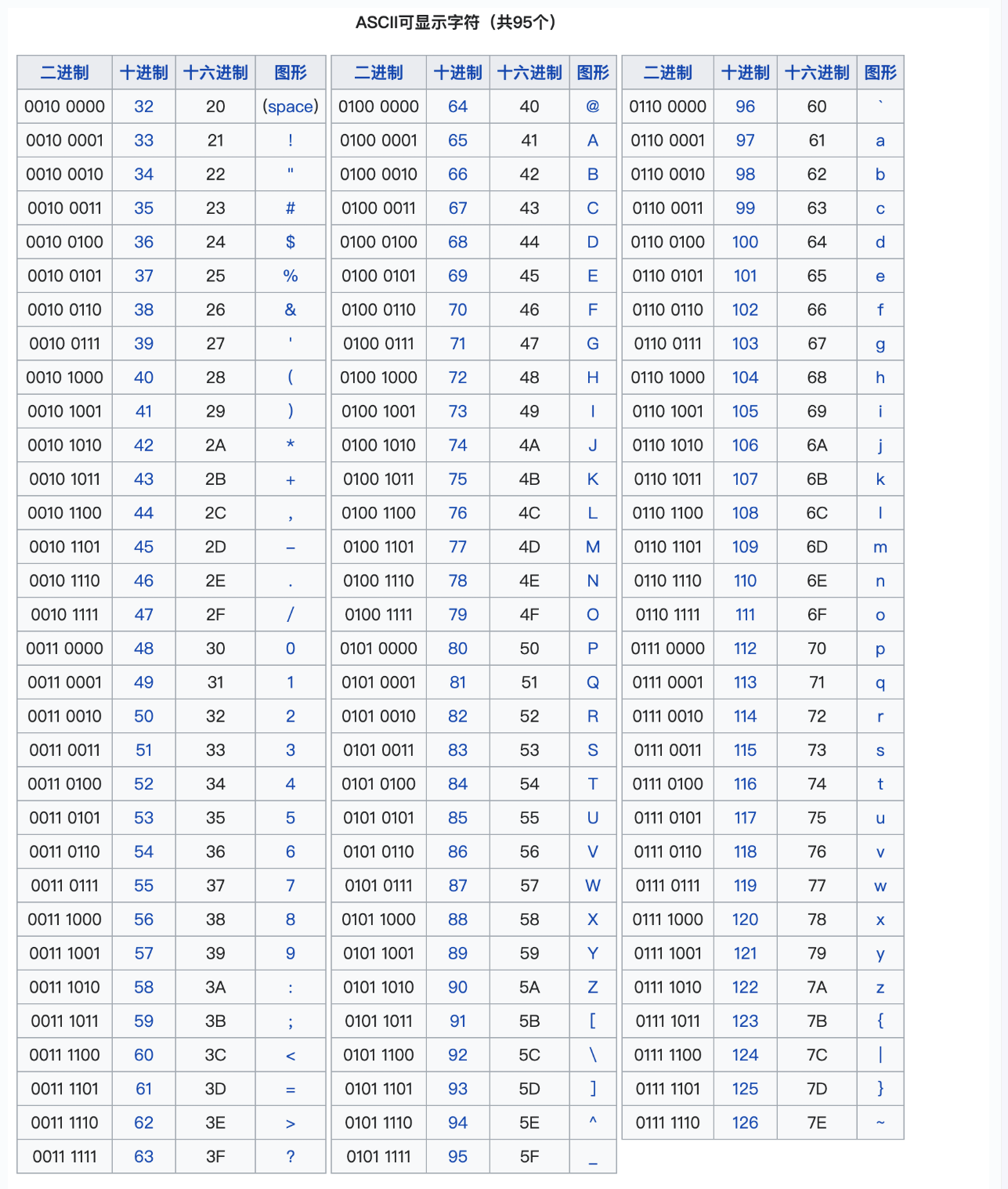Image resolution: width=1008 pixels, height=1189 pixels.
Task: Open the "<" less-than sign link
Action: (291, 1056)
